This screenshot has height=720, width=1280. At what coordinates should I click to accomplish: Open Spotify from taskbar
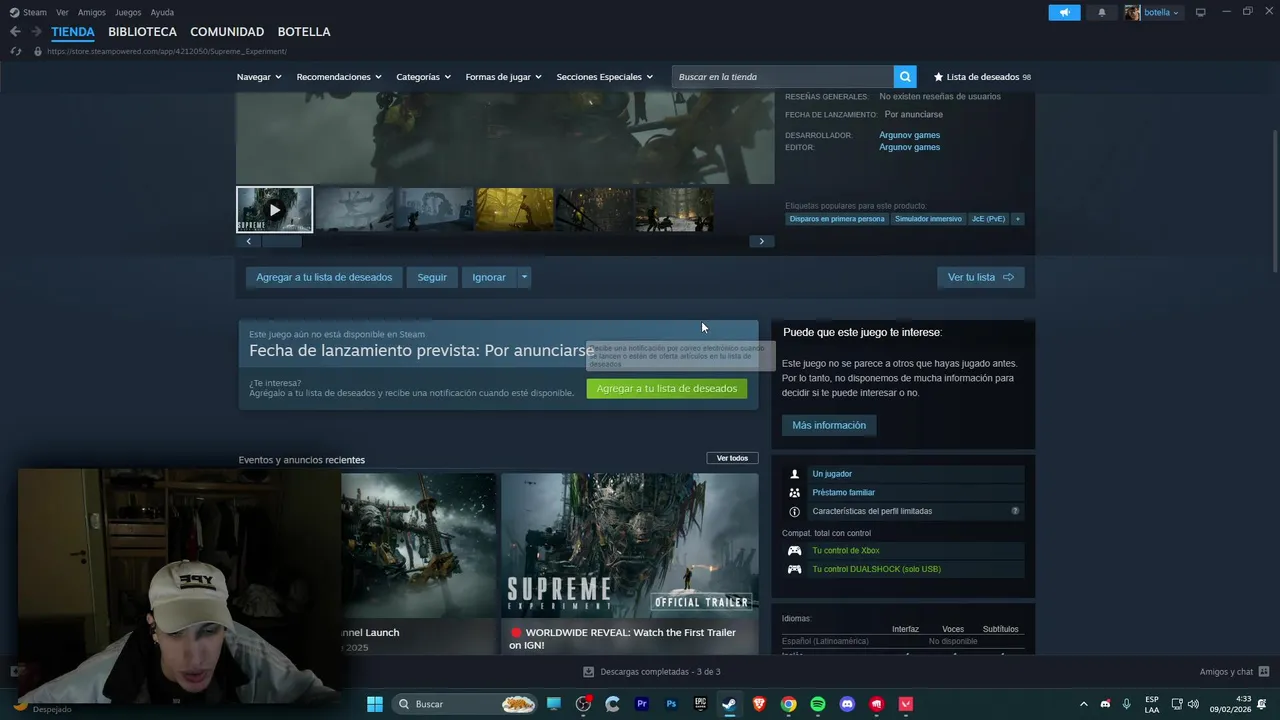coord(817,704)
